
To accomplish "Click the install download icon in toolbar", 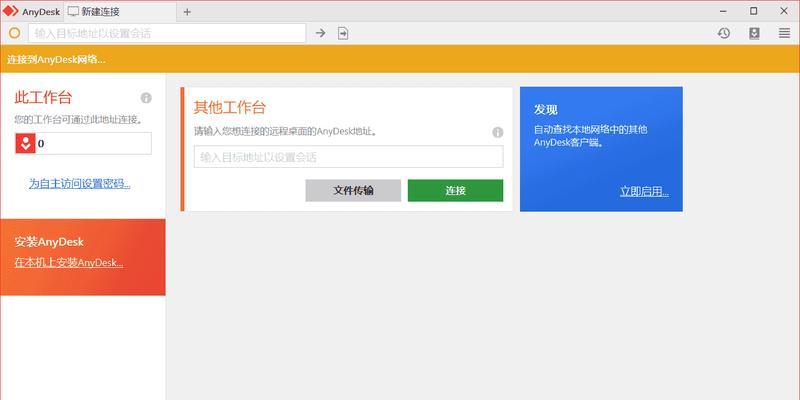I will point(754,33).
